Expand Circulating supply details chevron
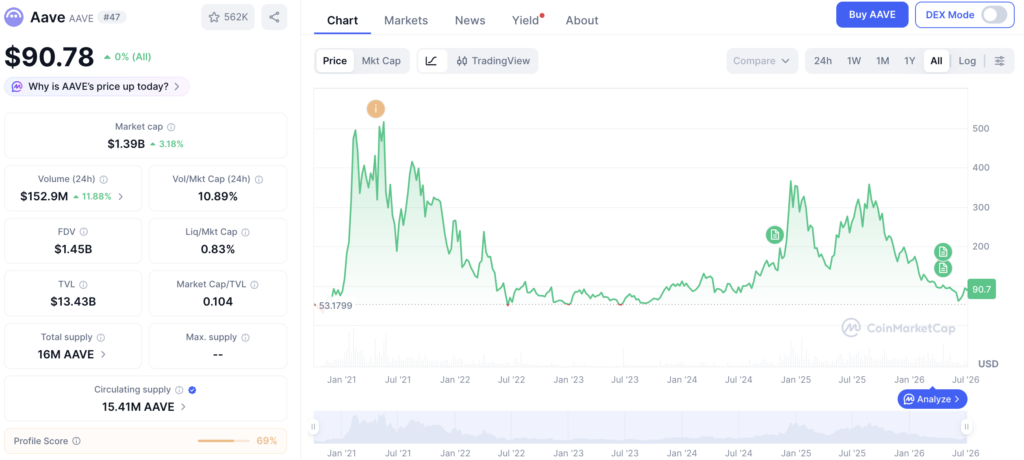Screen dimensions: 1024x460 pyautogui.click(x=184, y=406)
